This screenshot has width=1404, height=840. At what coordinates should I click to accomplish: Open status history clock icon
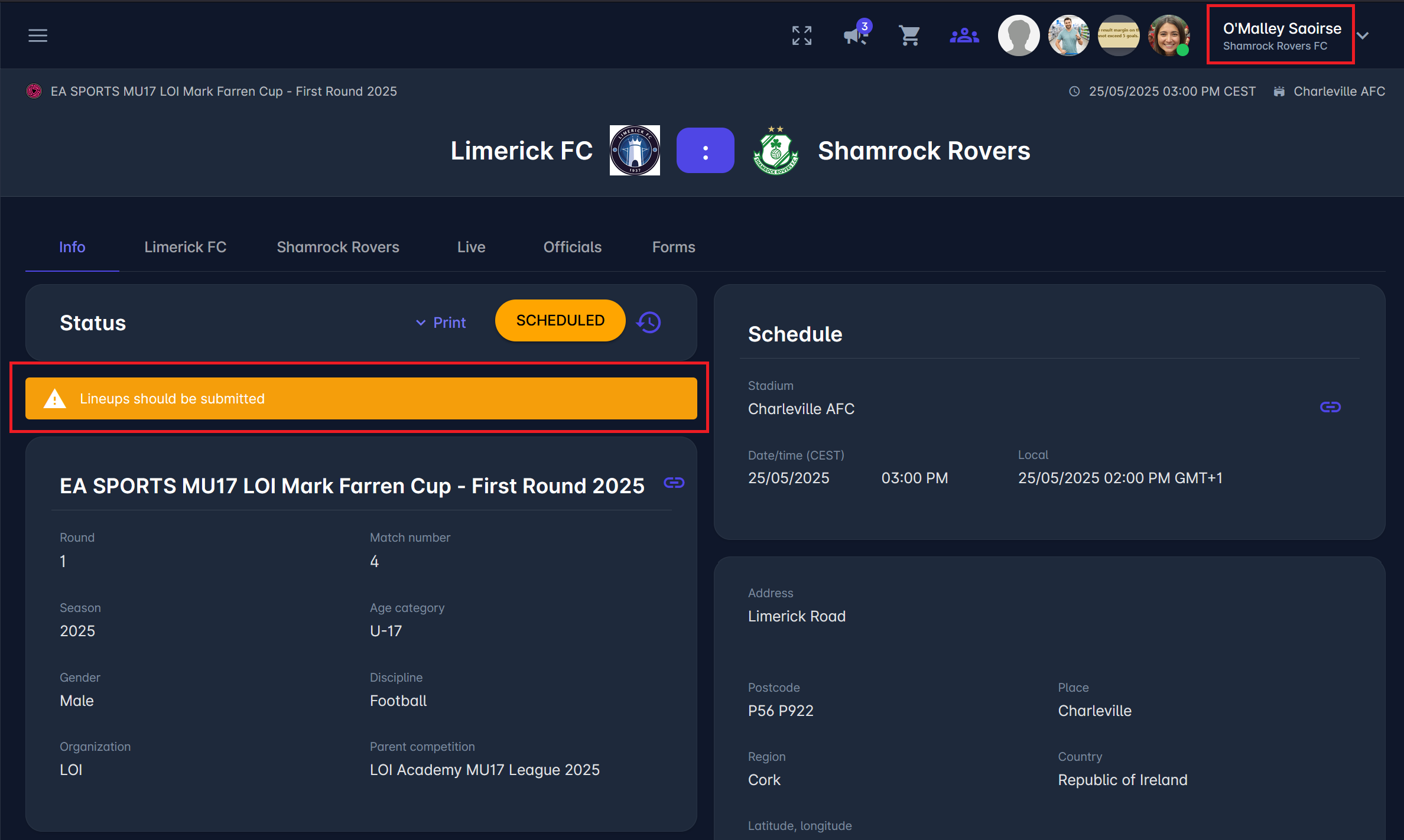[x=649, y=322]
